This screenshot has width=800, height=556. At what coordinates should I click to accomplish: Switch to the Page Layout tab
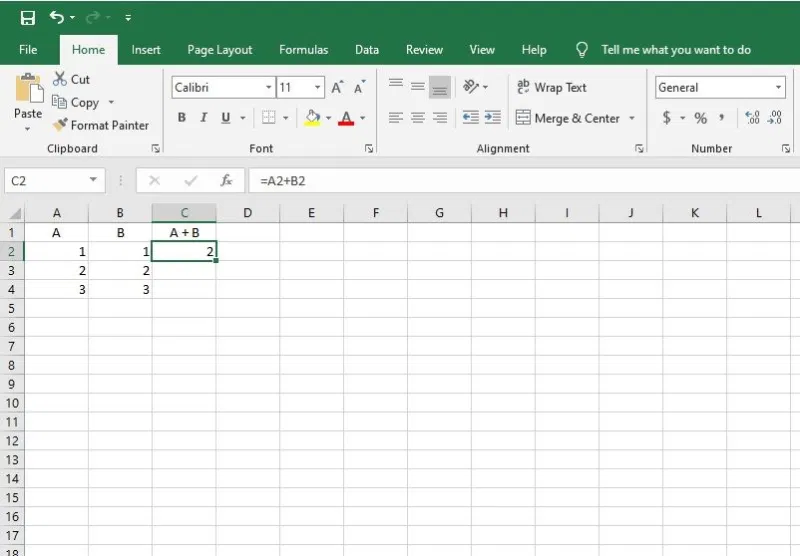[x=220, y=49]
